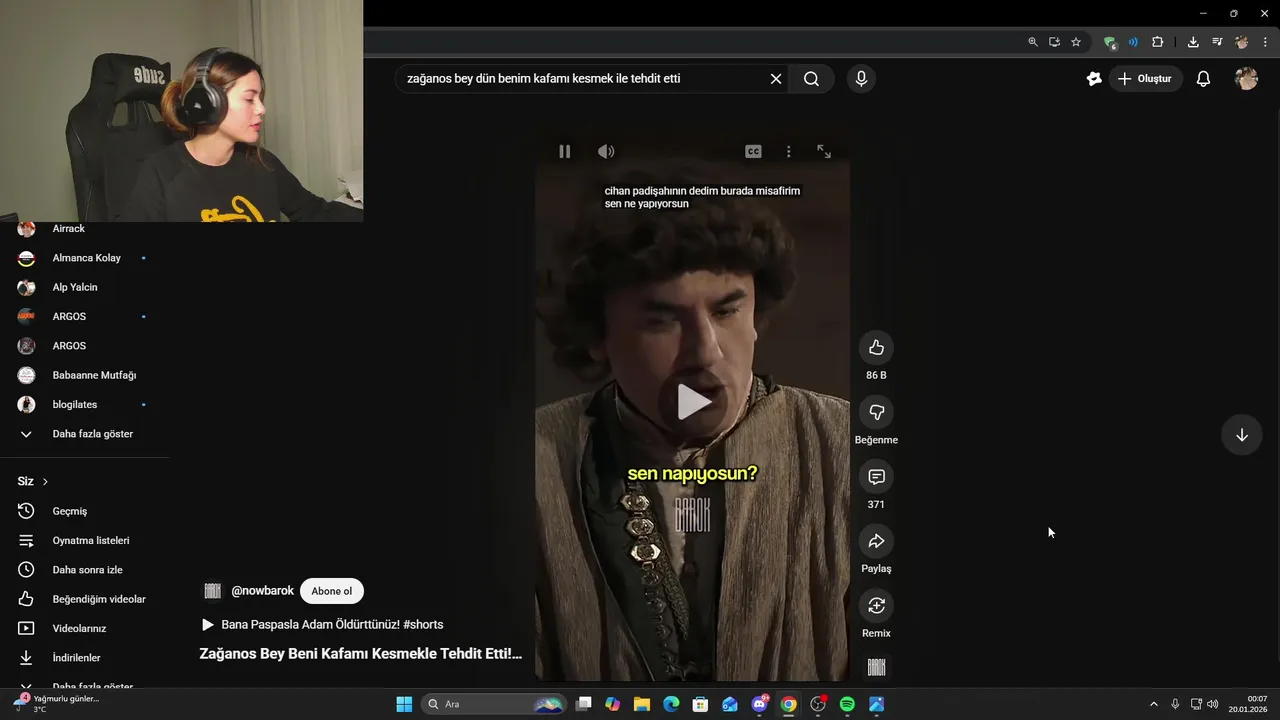Open the sparkle icon beside Oluştur

pyautogui.click(x=1094, y=79)
